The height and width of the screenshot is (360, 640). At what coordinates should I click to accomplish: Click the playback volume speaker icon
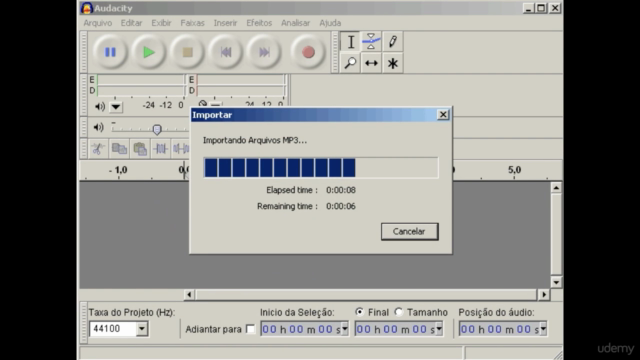coord(98,127)
